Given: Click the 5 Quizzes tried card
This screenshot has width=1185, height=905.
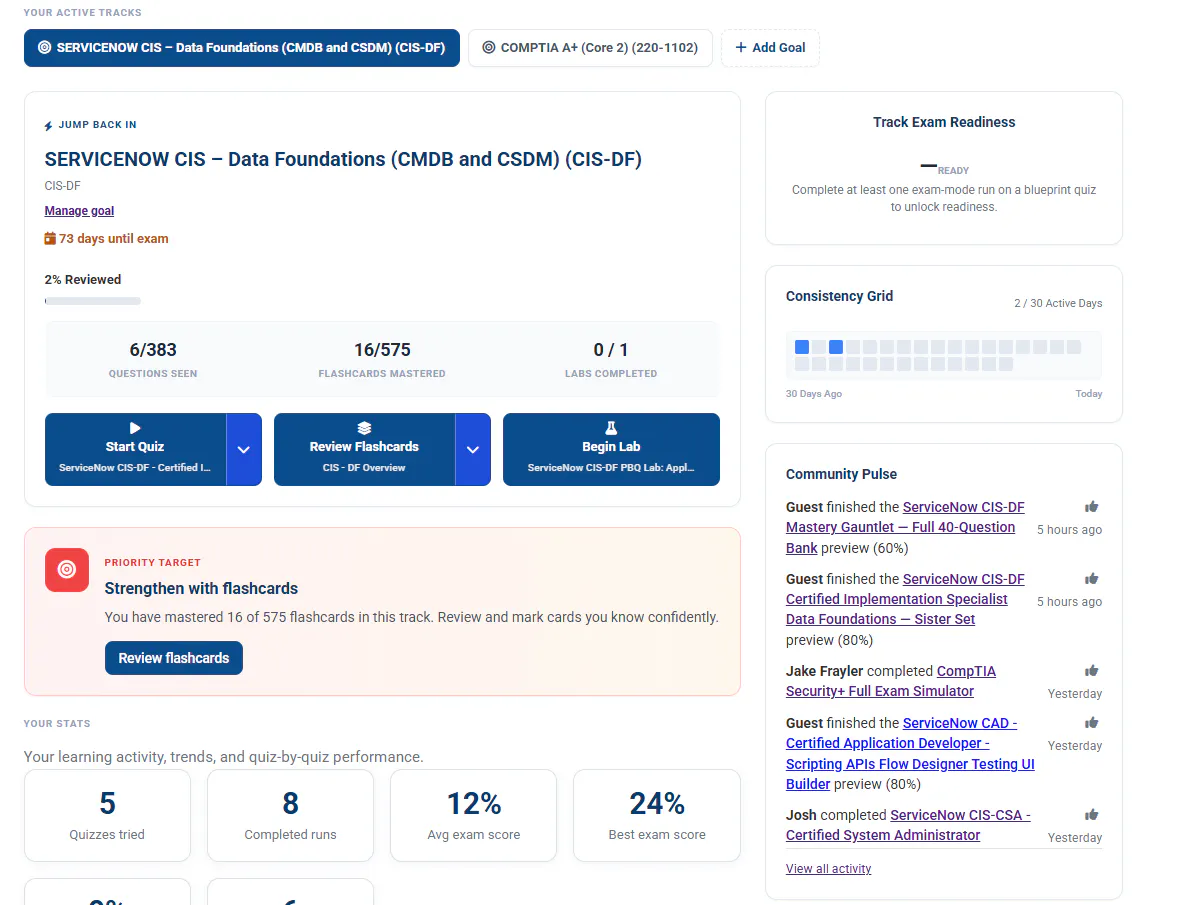Looking at the screenshot, I should pos(107,815).
